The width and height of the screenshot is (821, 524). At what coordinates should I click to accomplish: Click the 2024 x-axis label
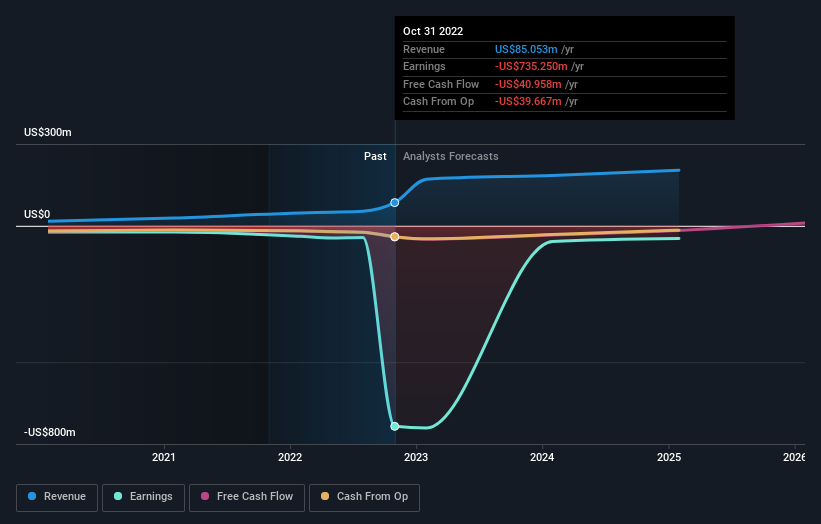coord(542,458)
